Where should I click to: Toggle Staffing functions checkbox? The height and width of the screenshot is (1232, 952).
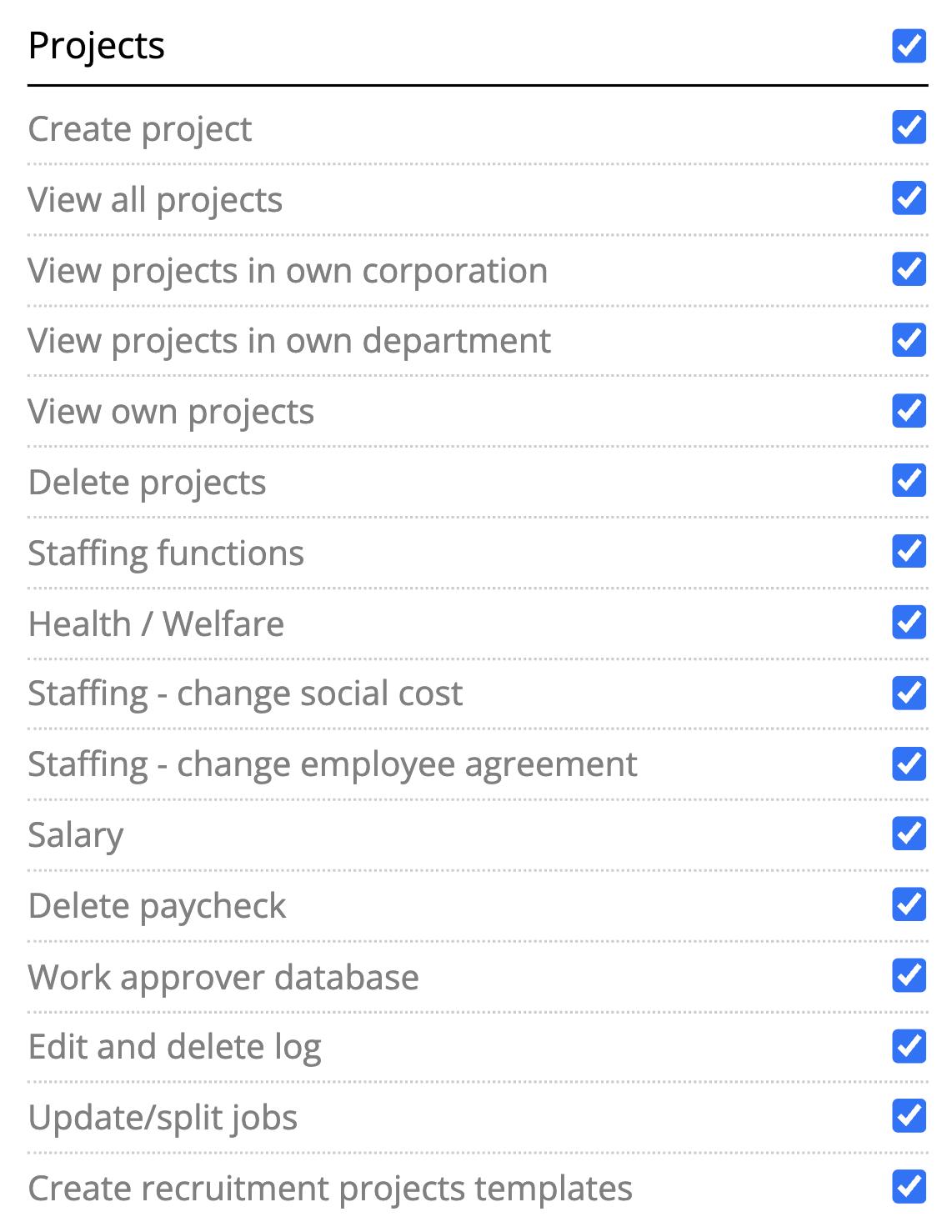click(x=909, y=552)
